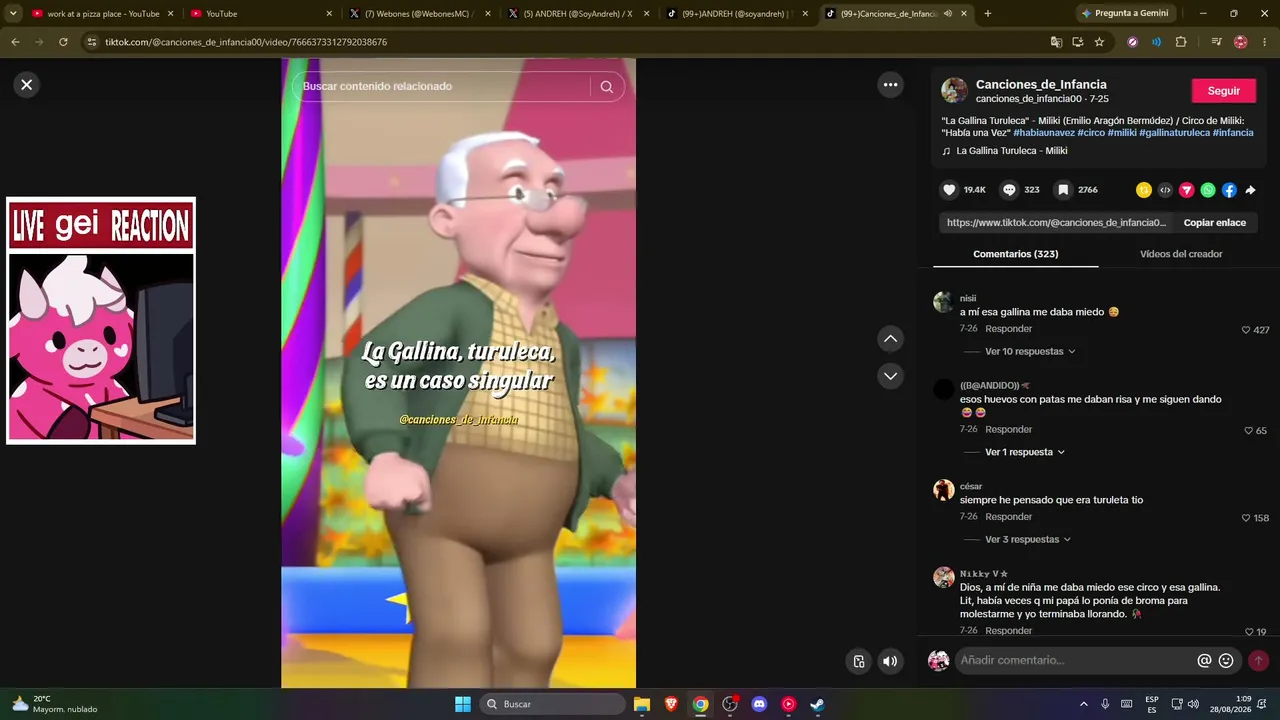Save video with the bookmark icon

click(x=1064, y=190)
